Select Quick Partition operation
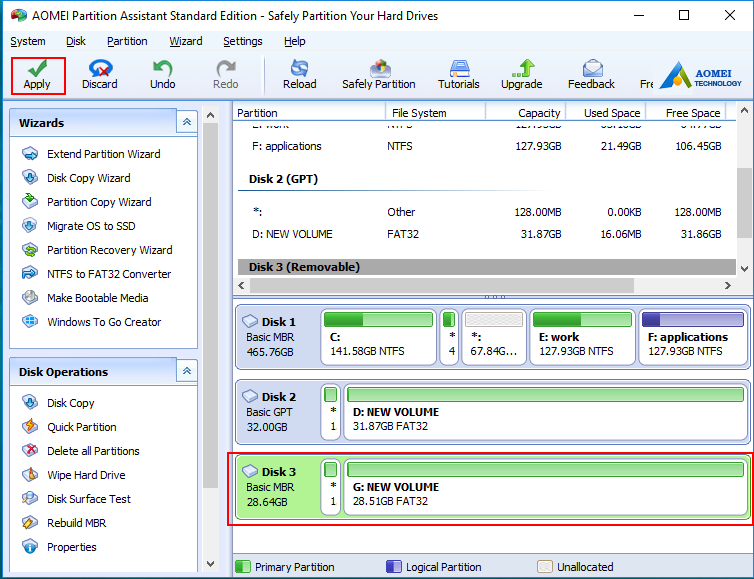The image size is (754, 579). (69, 427)
